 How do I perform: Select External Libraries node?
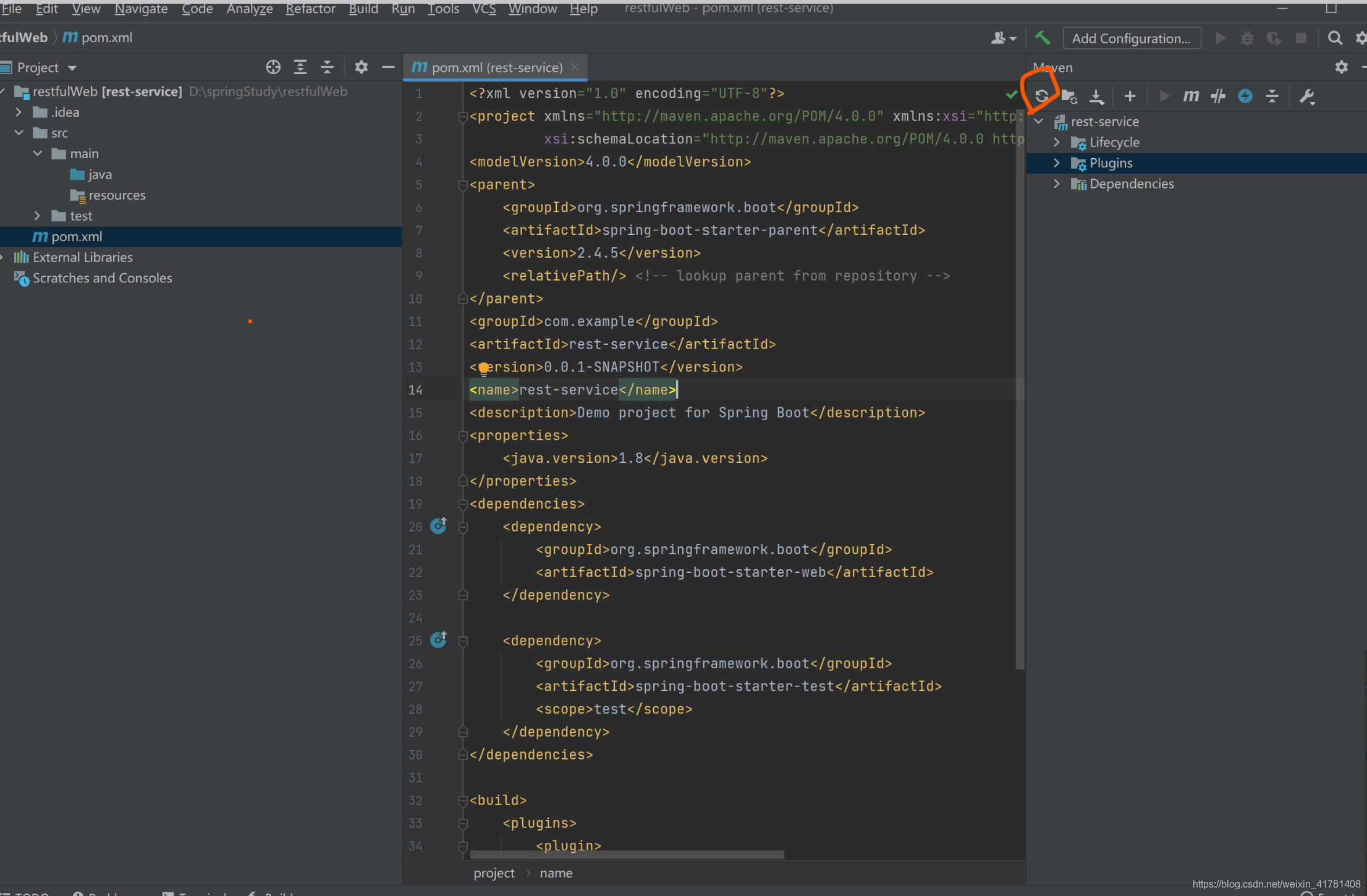point(73,257)
